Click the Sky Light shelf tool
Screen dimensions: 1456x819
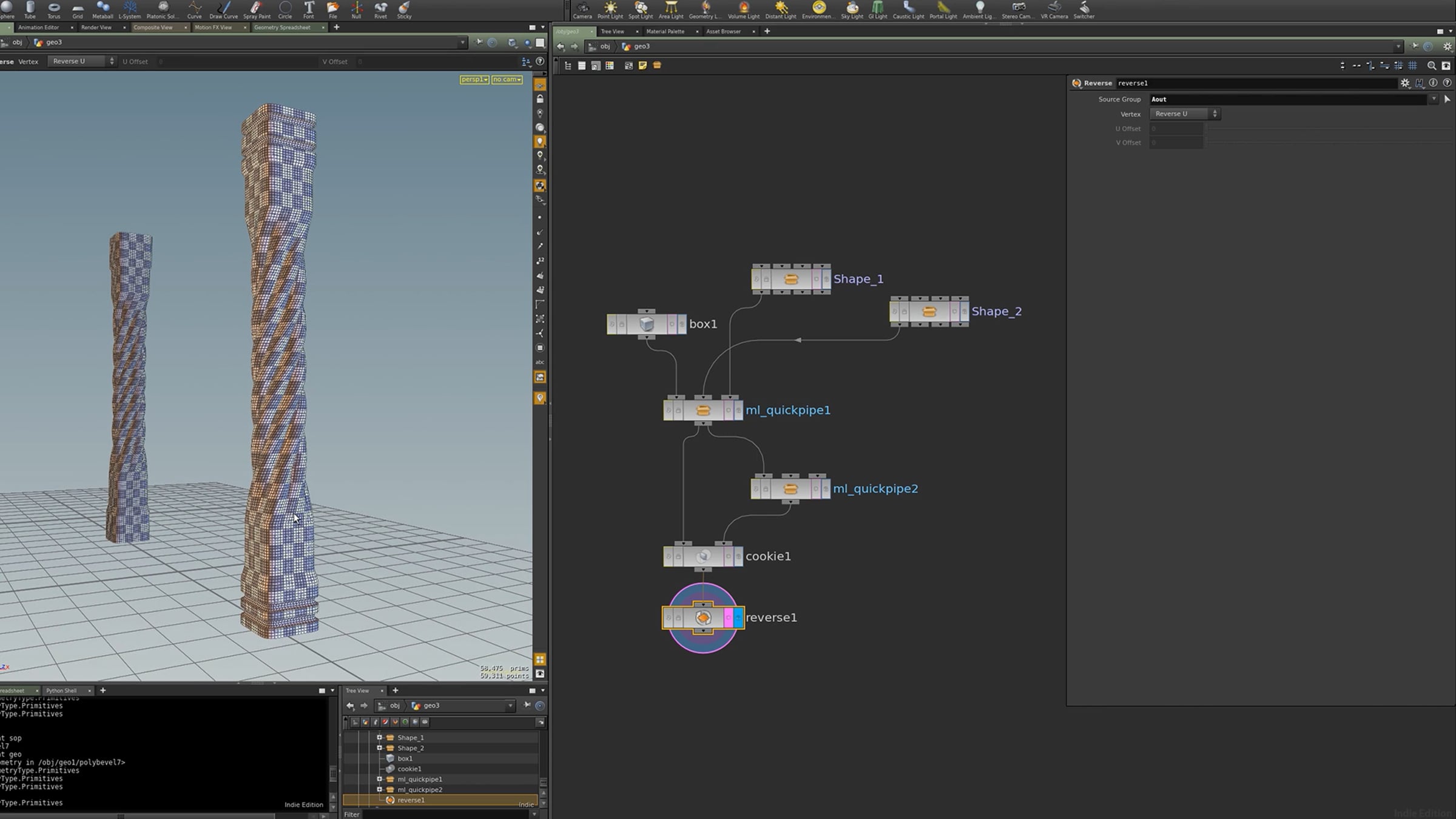click(852, 10)
